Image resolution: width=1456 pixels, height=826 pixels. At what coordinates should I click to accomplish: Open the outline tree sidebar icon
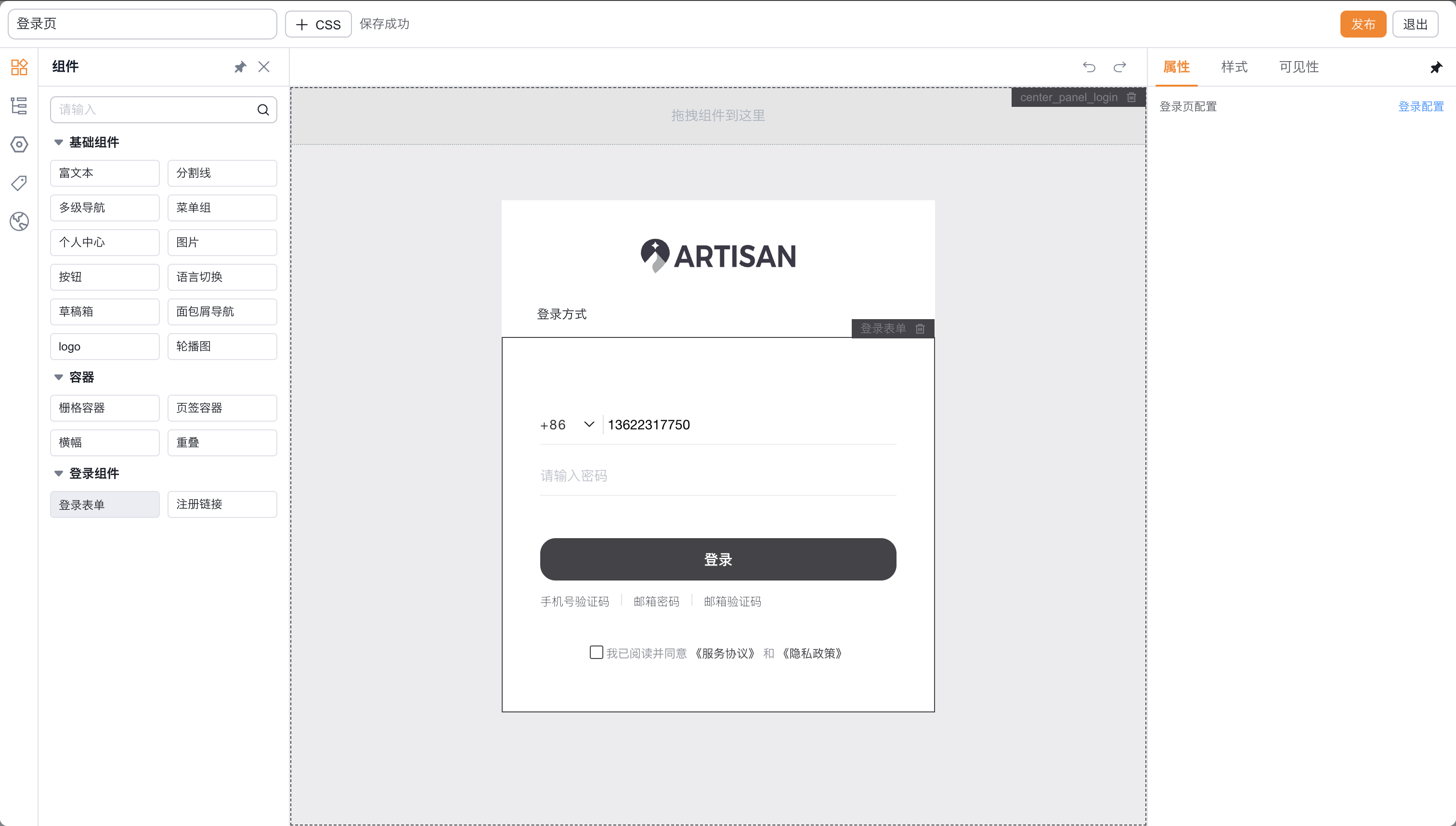(x=19, y=105)
